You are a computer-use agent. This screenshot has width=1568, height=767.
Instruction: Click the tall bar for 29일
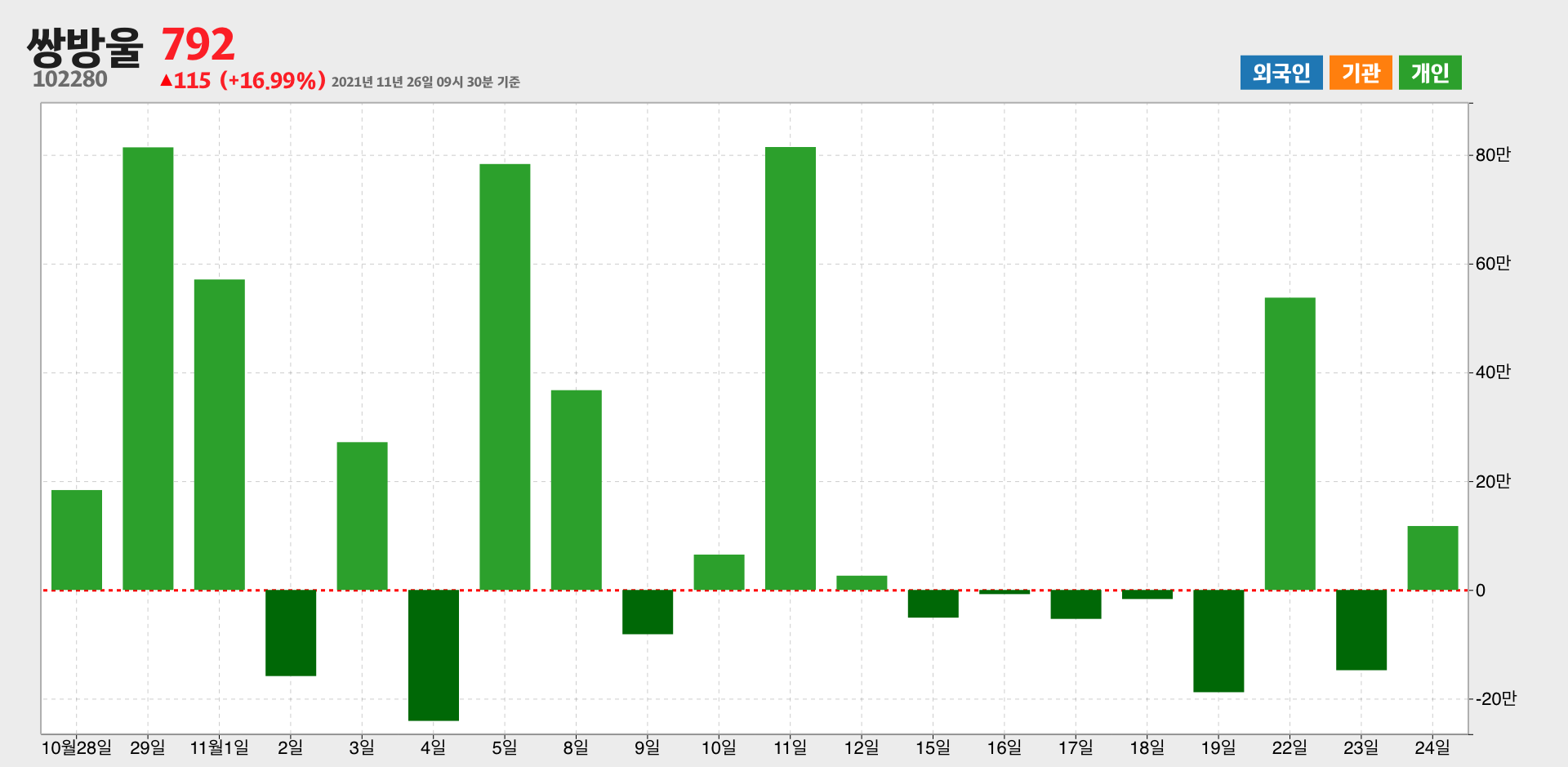tap(148, 368)
